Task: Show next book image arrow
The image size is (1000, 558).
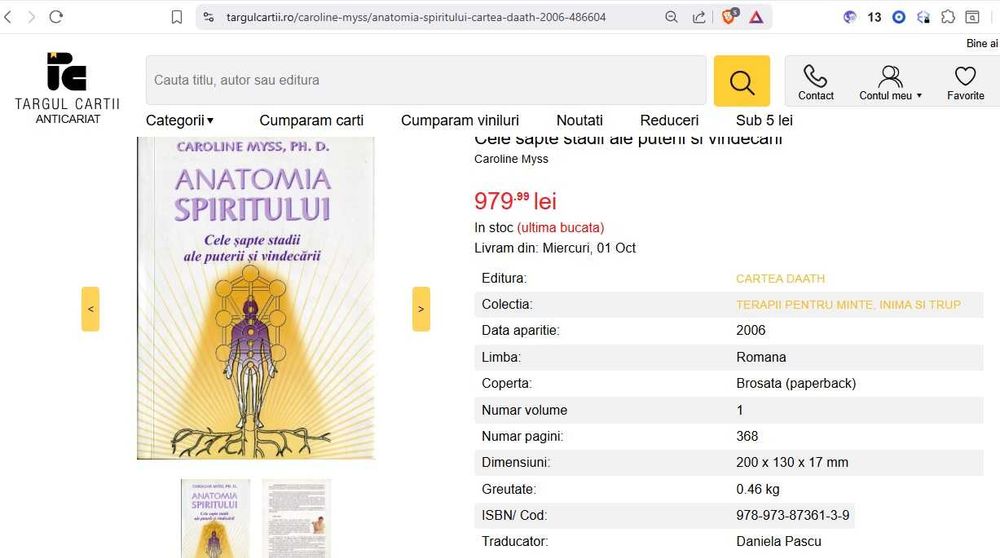Action: pyautogui.click(x=421, y=309)
